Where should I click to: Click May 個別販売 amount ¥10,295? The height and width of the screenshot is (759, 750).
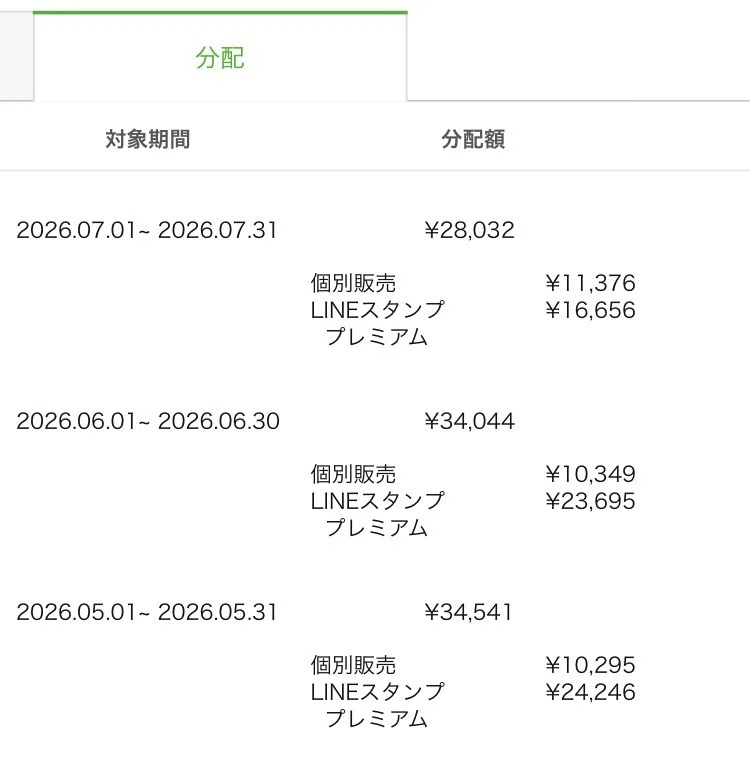(590, 666)
